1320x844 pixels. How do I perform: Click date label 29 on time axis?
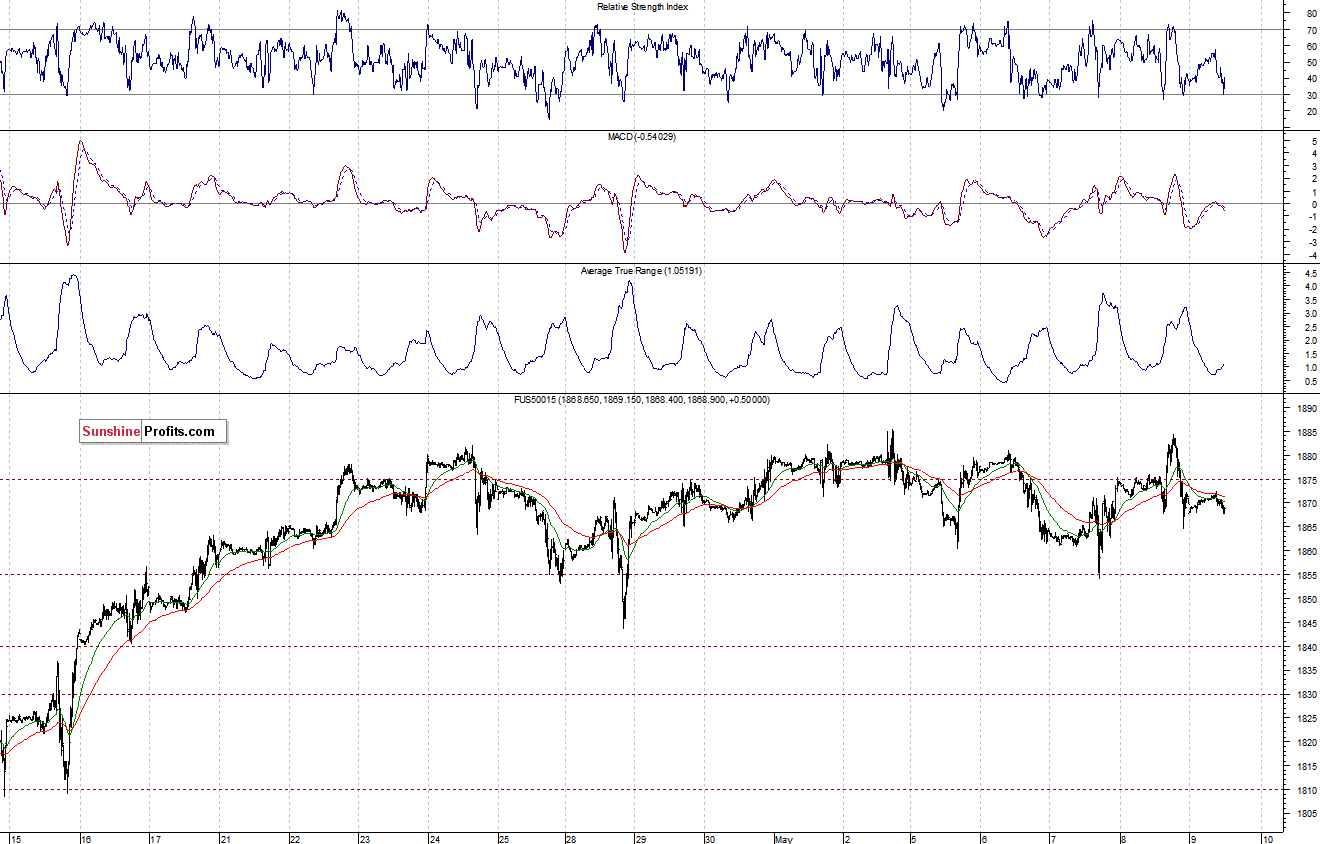tap(641, 838)
